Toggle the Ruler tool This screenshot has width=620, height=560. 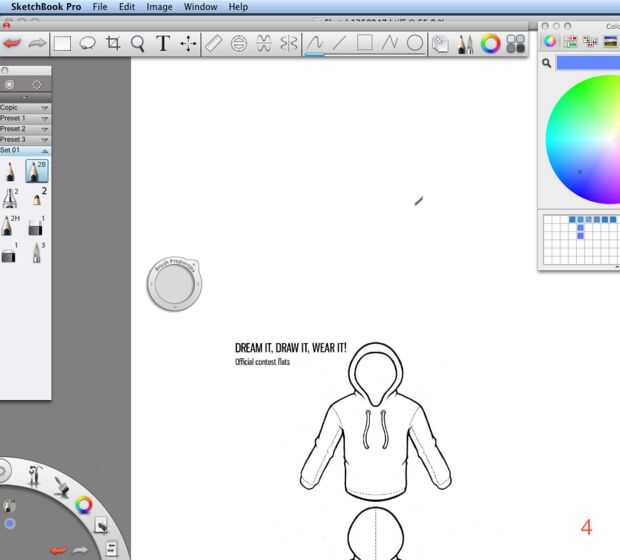coord(214,43)
